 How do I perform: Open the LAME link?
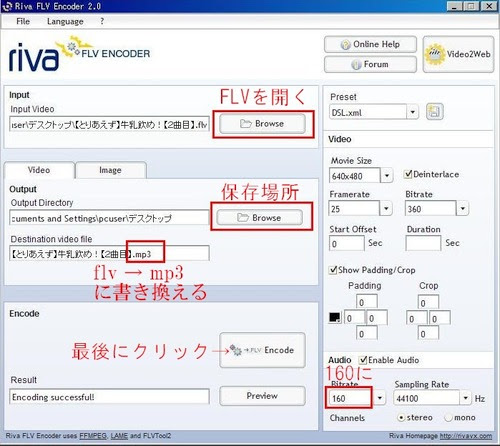click(119, 436)
